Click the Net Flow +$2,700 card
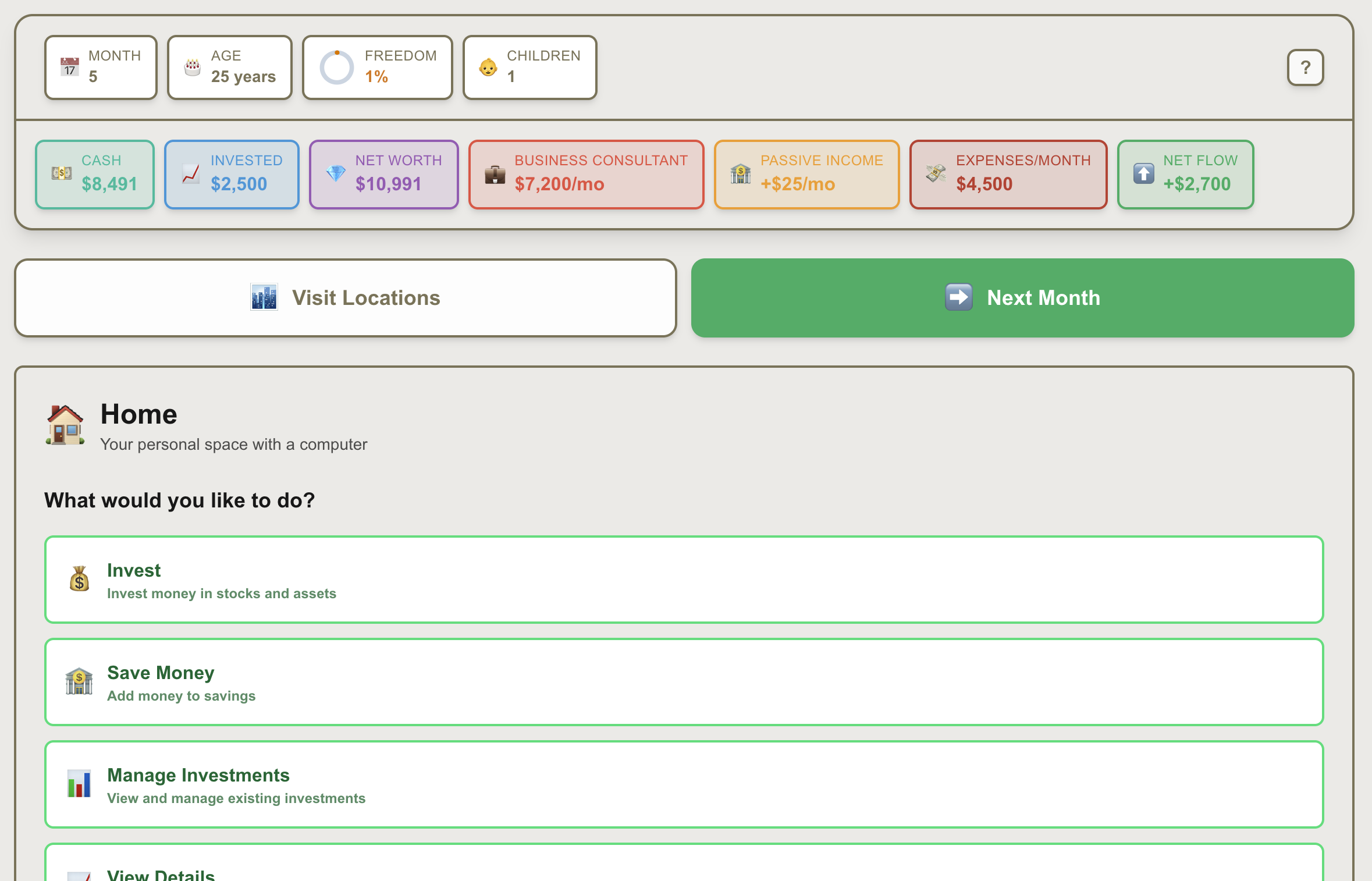The image size is (1372, 881). (1185, 175)
